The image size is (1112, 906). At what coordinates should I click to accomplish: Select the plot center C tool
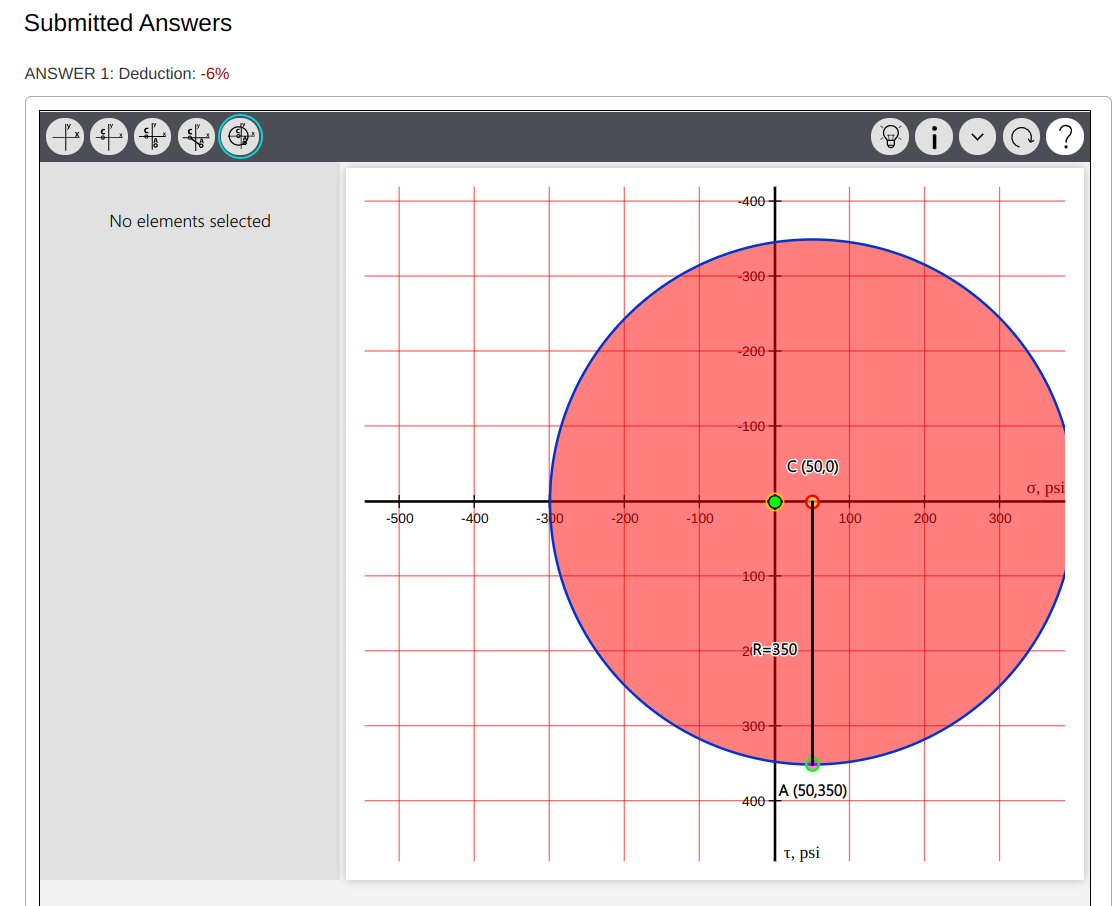(109, 136)
